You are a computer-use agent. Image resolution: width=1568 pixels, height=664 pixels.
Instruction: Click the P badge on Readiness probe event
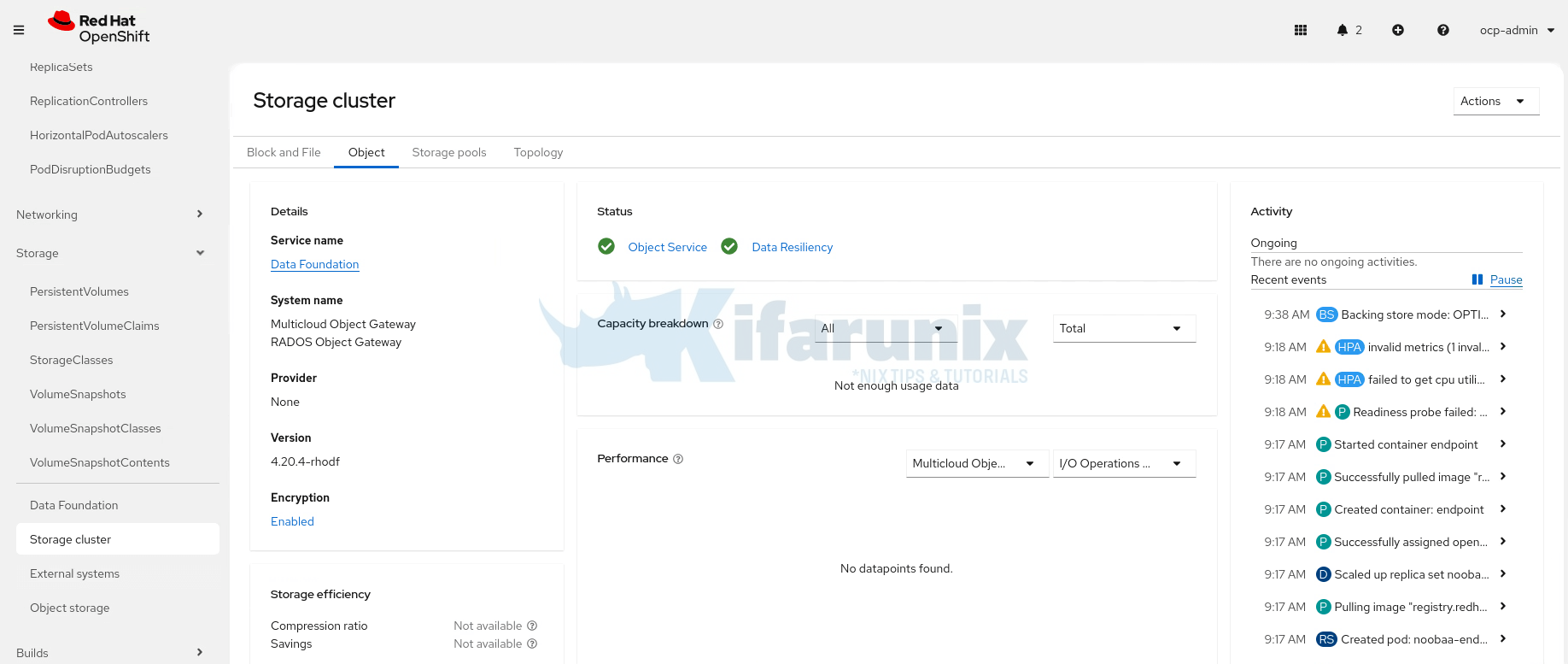1342,412
